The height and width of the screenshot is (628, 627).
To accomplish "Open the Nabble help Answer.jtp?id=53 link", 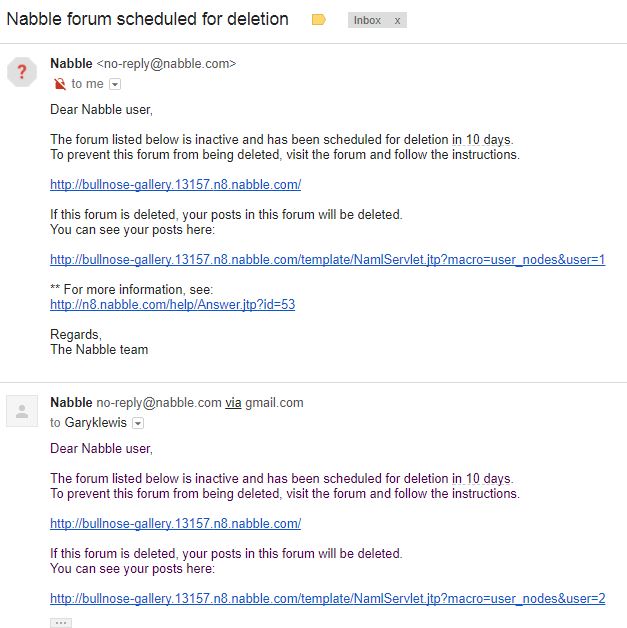I will [172, 305].
